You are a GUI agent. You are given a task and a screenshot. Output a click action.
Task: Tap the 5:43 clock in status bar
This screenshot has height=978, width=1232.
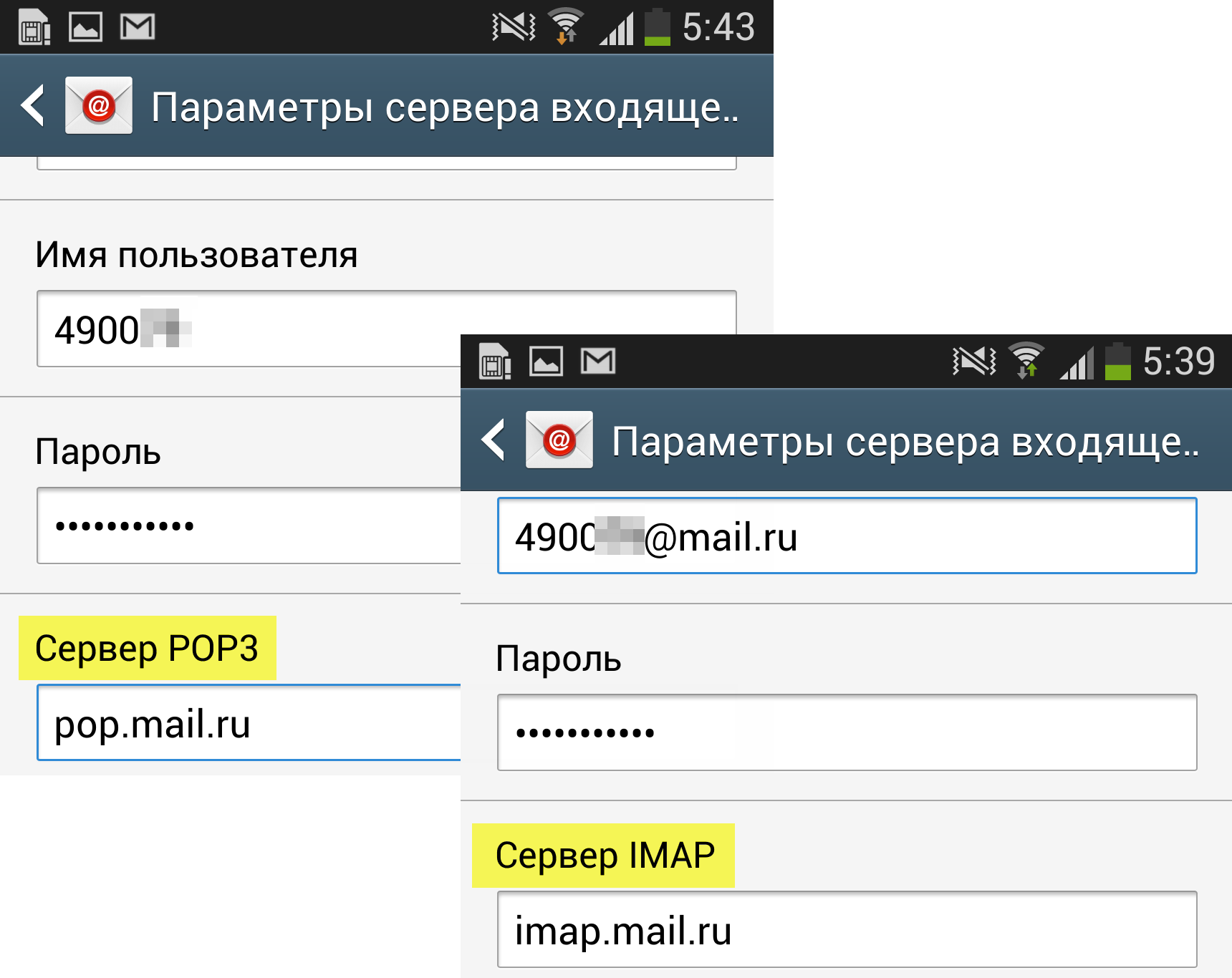coord(718,27)
